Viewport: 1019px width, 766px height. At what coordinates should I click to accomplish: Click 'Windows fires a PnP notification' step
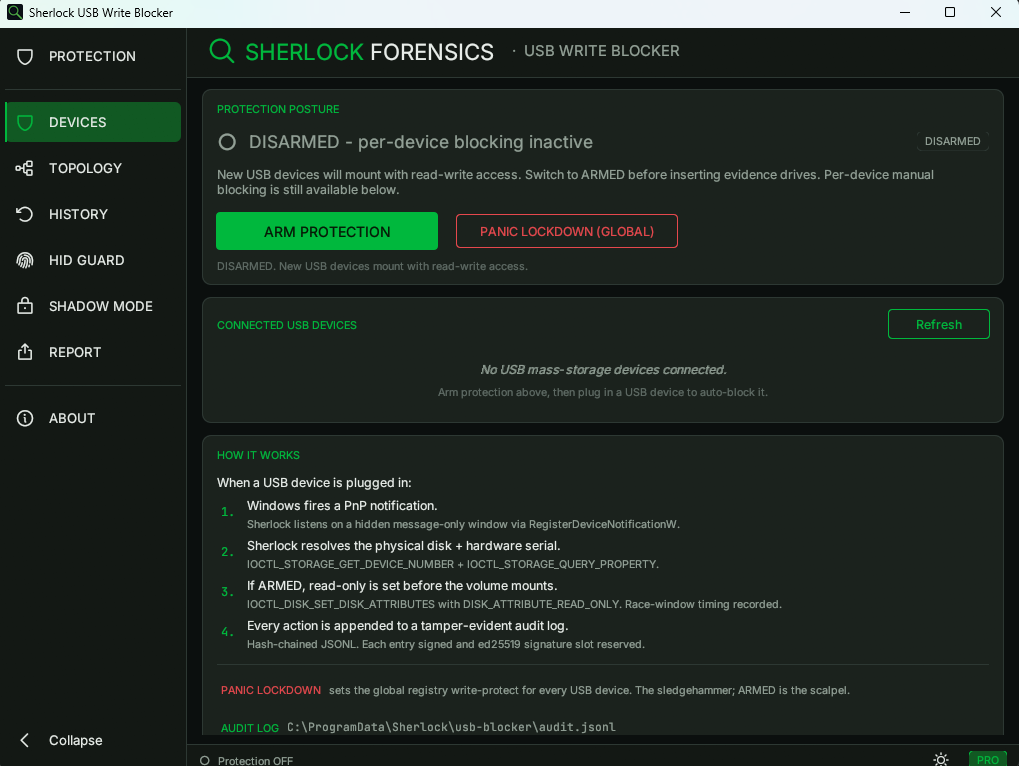click(x=342, y=505)
